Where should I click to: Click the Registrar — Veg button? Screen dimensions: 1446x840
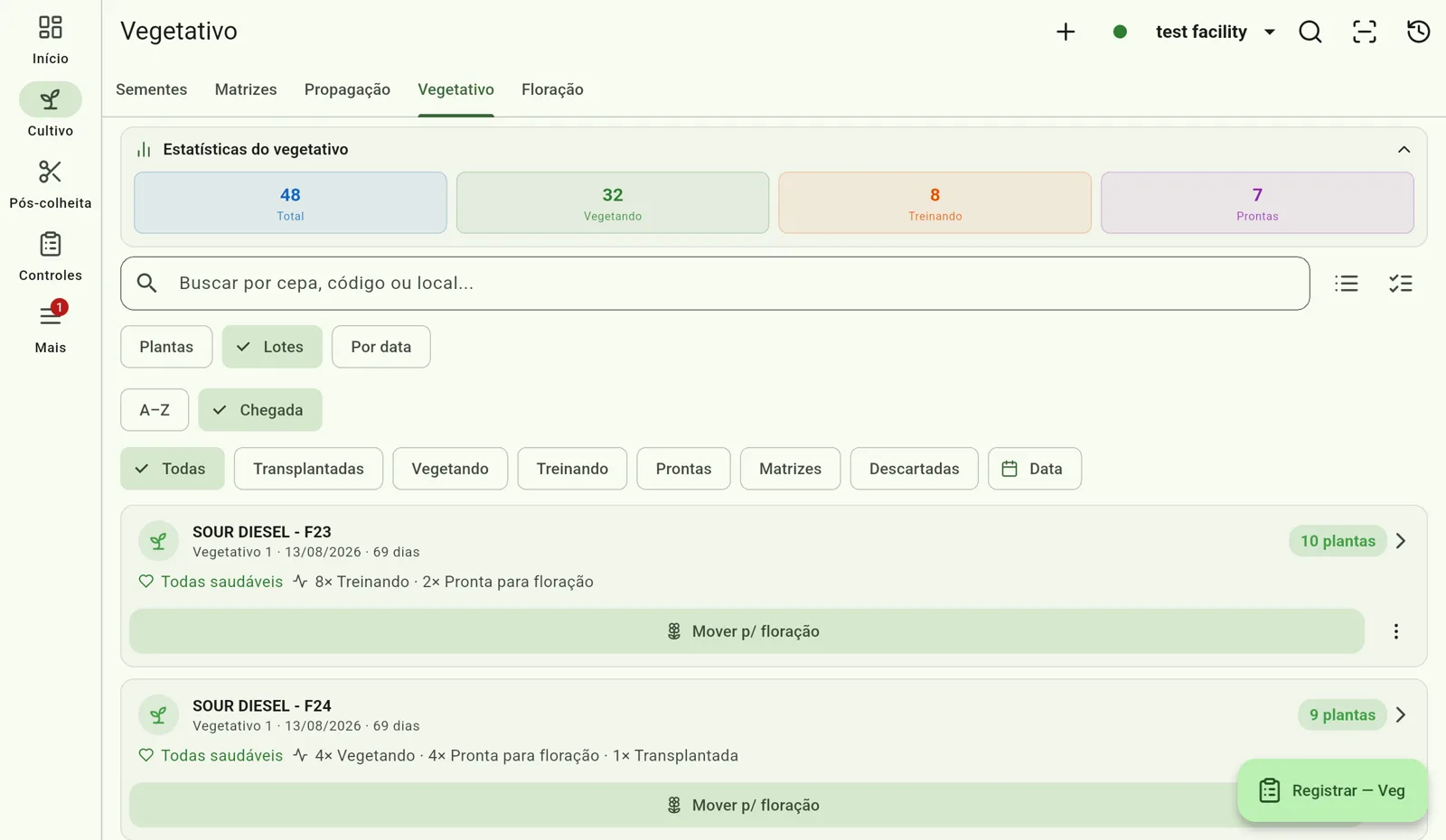point(1332,791)
